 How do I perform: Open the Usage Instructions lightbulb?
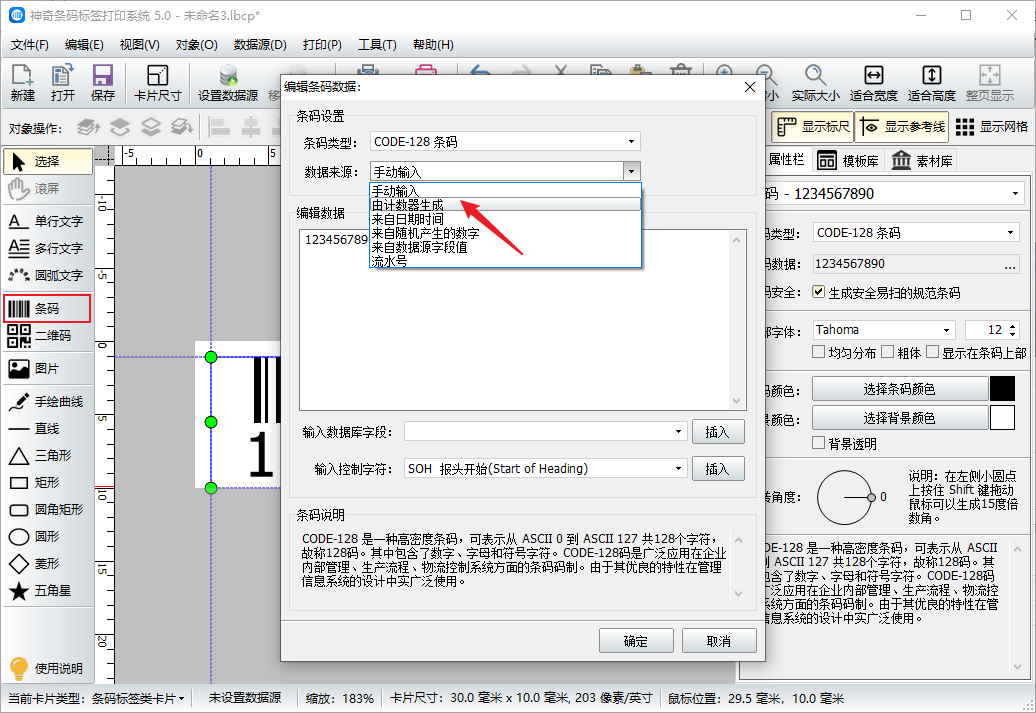pyautogui.click(x=48, y=668)
